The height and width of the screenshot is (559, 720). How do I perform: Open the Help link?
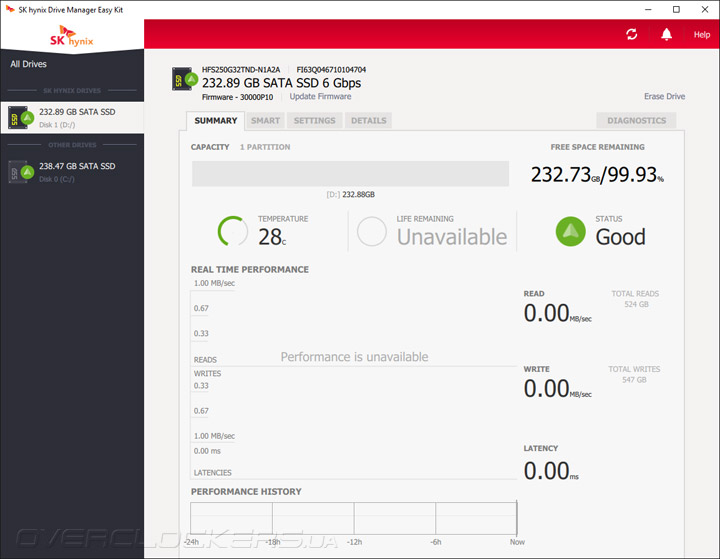(x=702, y=34)
